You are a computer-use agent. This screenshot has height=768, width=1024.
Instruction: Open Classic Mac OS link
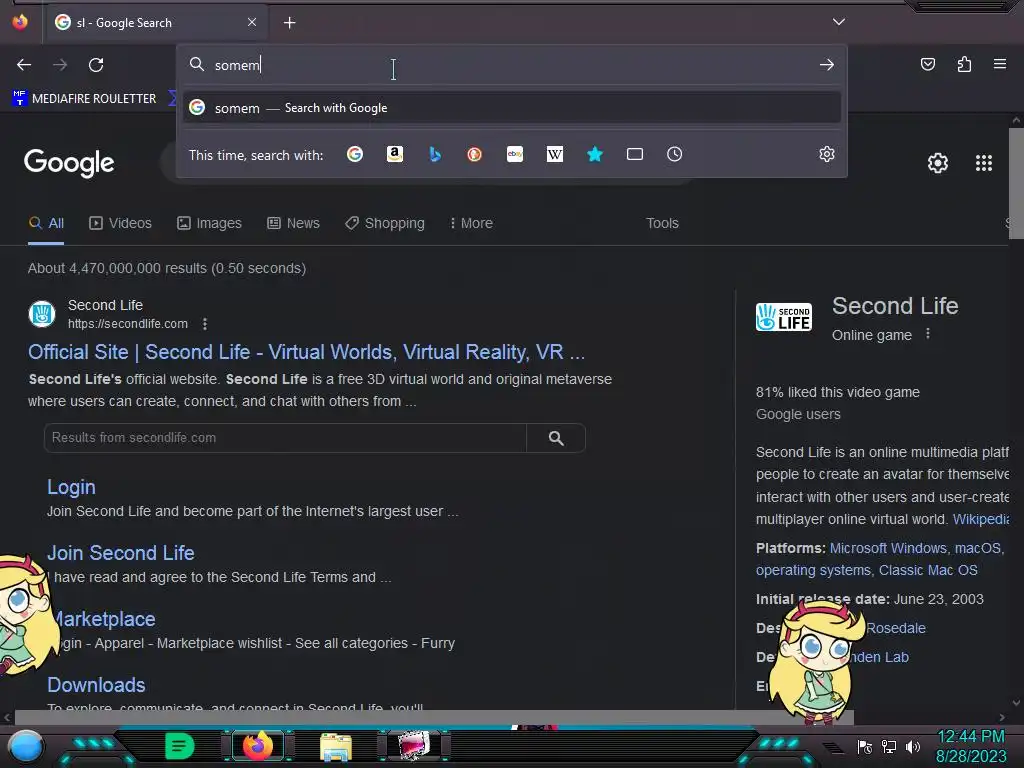[x=928, y=570]
